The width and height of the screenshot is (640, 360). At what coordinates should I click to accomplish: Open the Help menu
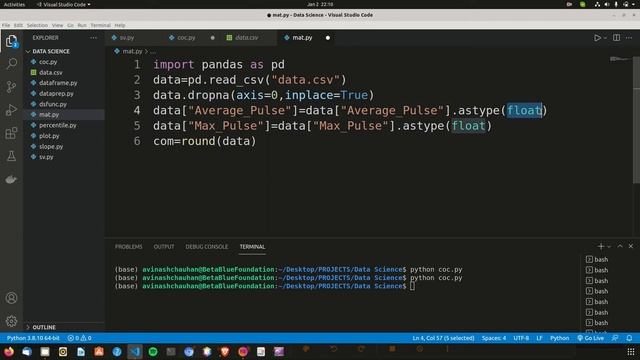[120, 25]
